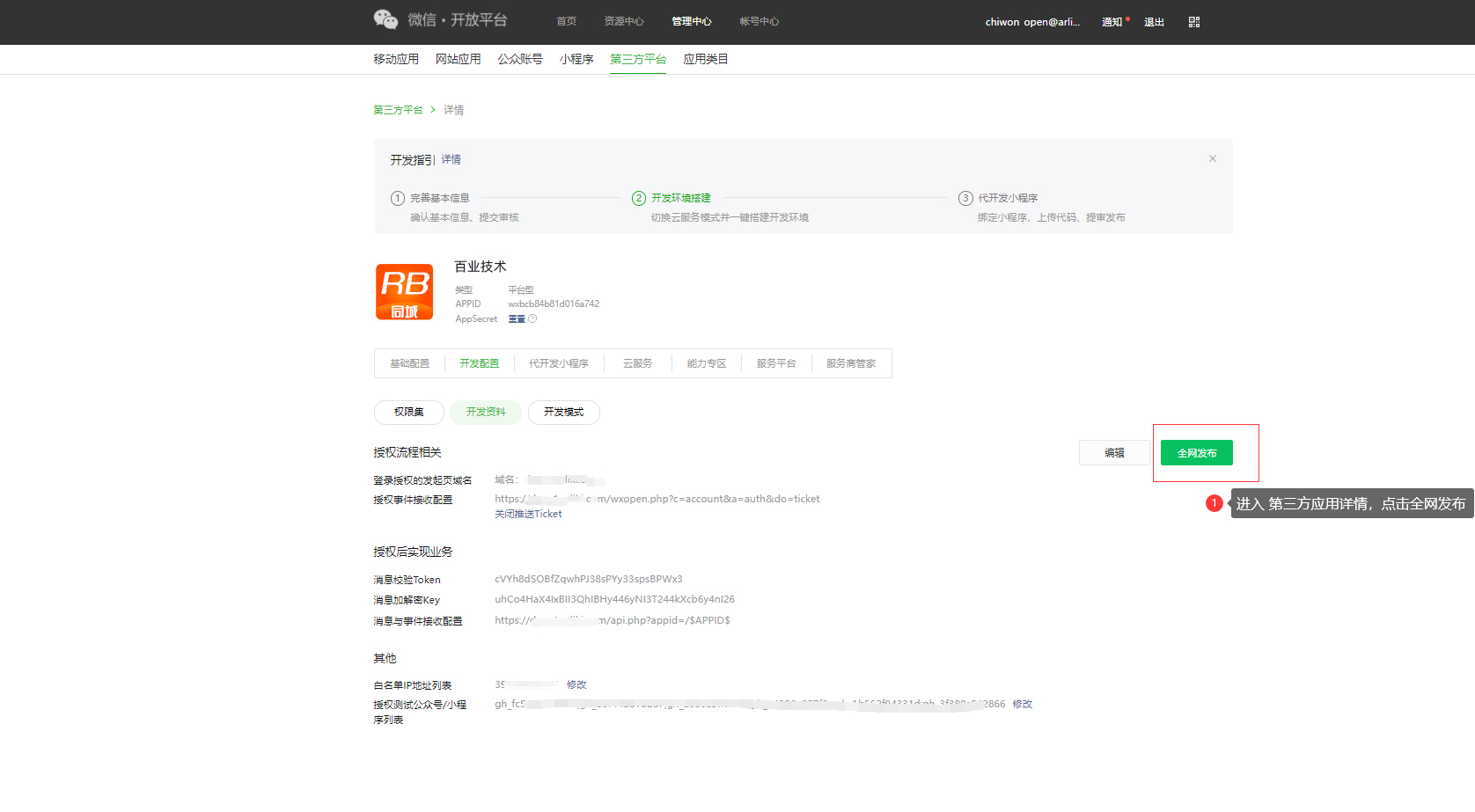
Task: Open the 小程序 navigation tab
Action: click(576, 60)
